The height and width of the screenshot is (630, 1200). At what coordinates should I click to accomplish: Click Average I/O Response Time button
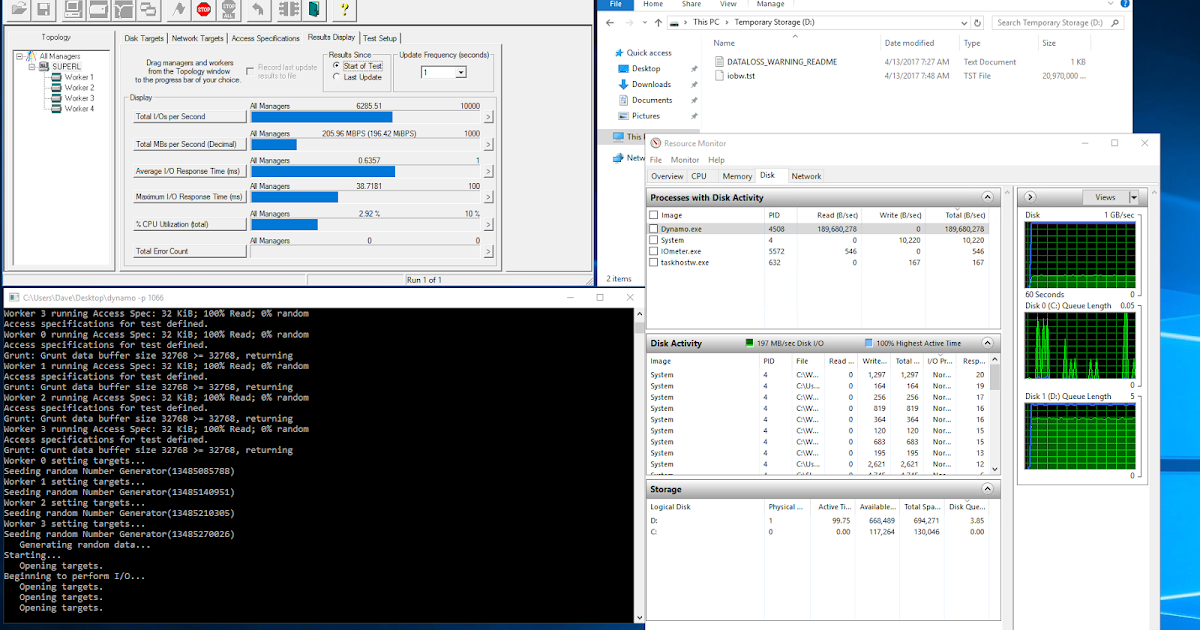click(189, 171)
